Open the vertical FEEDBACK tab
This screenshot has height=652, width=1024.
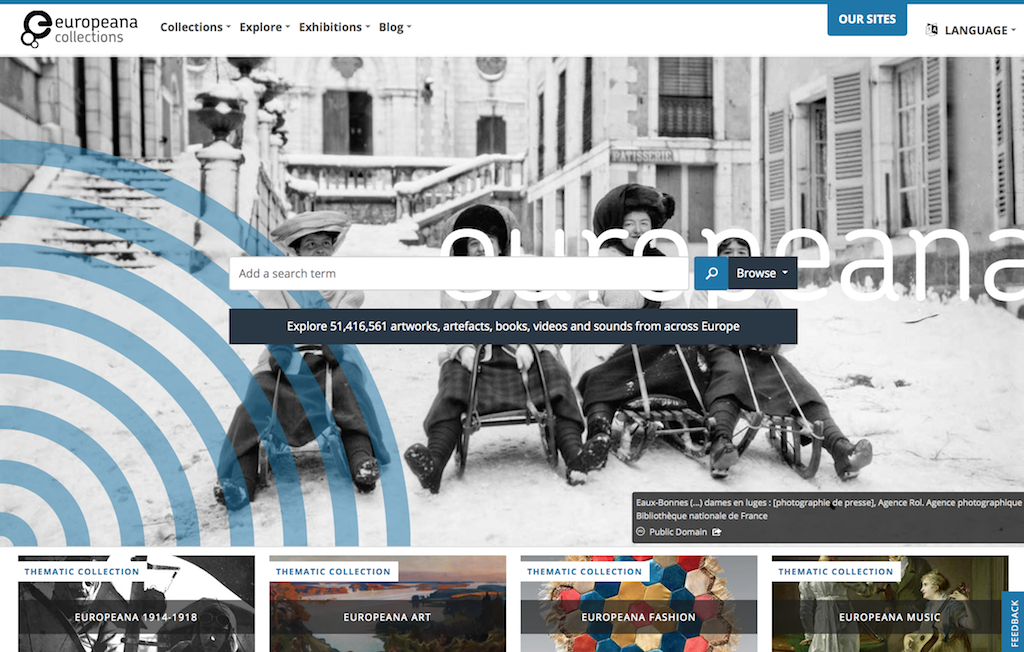pos(1014,620)
